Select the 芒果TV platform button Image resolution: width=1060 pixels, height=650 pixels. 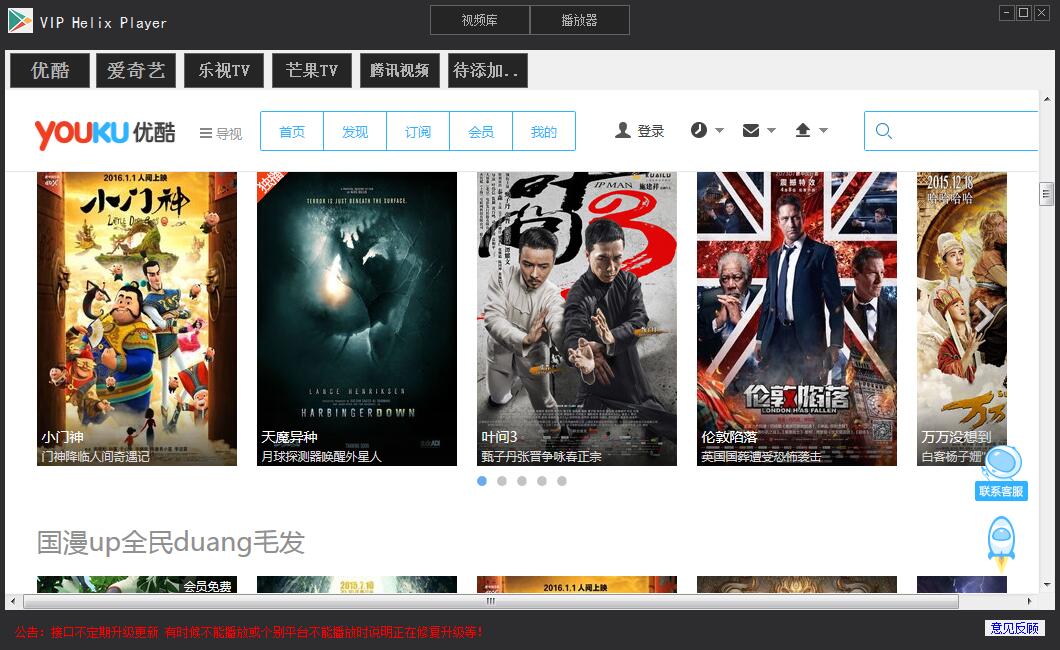pyautogui.click(x=312, y=70)
